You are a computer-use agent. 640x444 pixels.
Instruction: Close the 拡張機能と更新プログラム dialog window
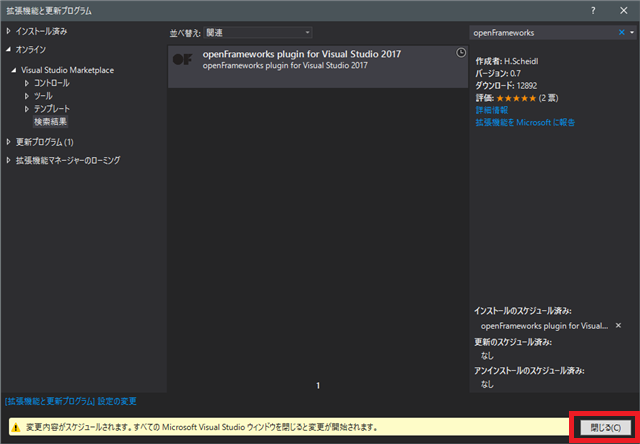pos(624,11)
